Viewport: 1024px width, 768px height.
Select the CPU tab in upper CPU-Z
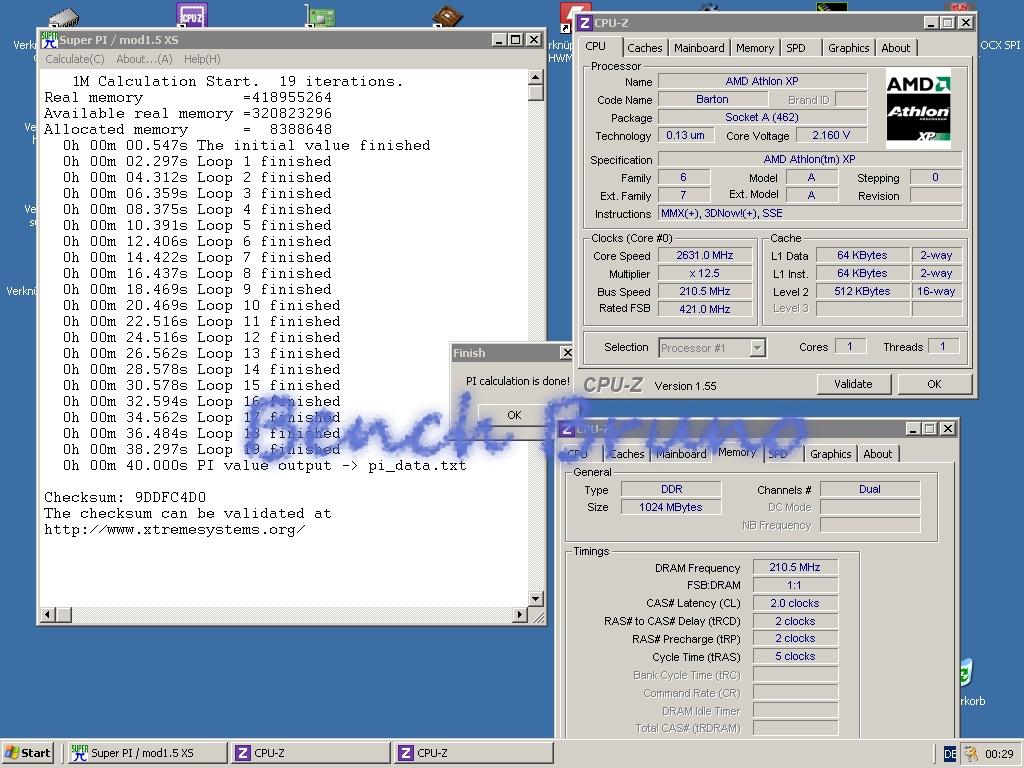pyautogui.click(x=596, y=46)
